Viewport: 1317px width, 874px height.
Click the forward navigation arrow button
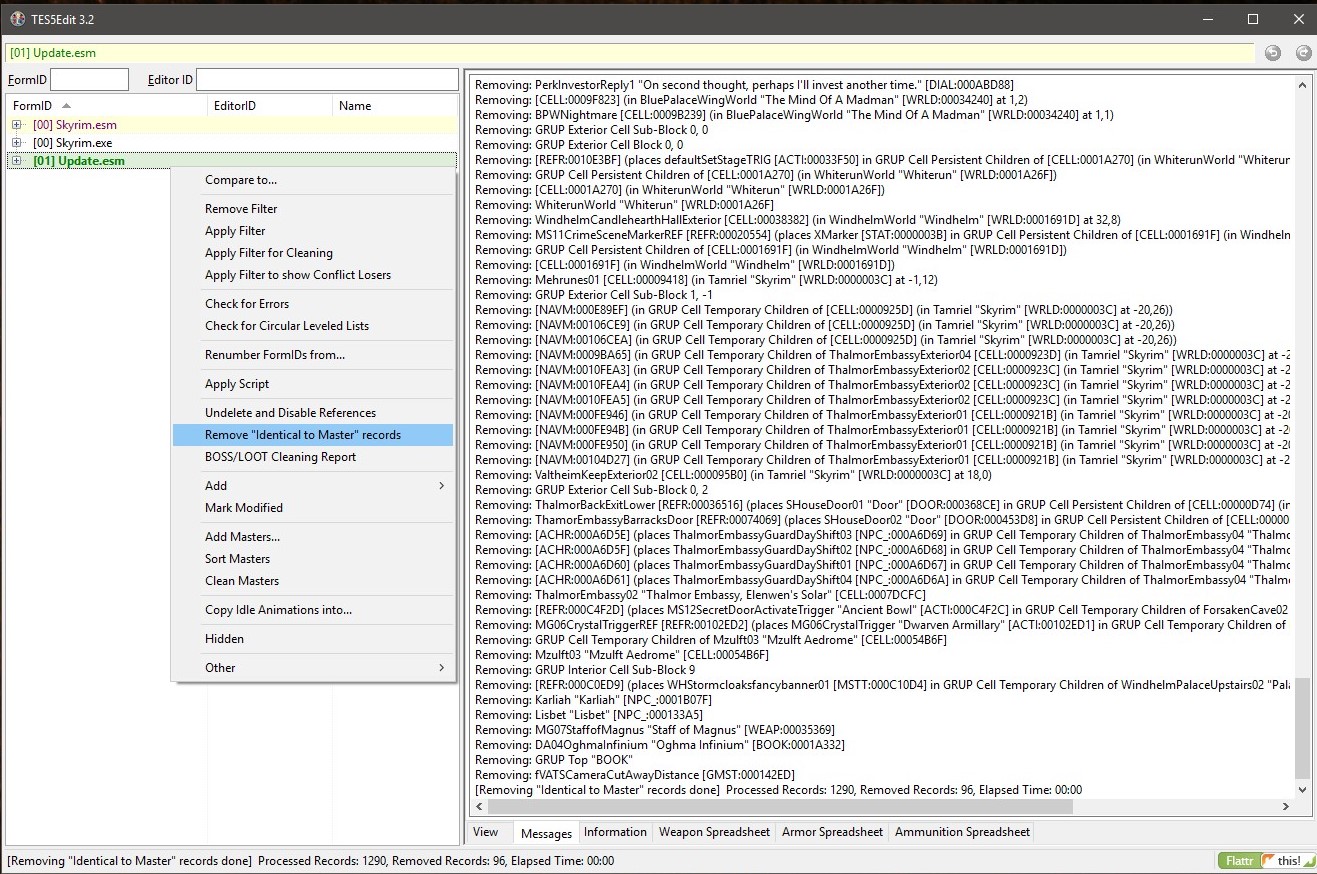click(x=1303, y=53)
